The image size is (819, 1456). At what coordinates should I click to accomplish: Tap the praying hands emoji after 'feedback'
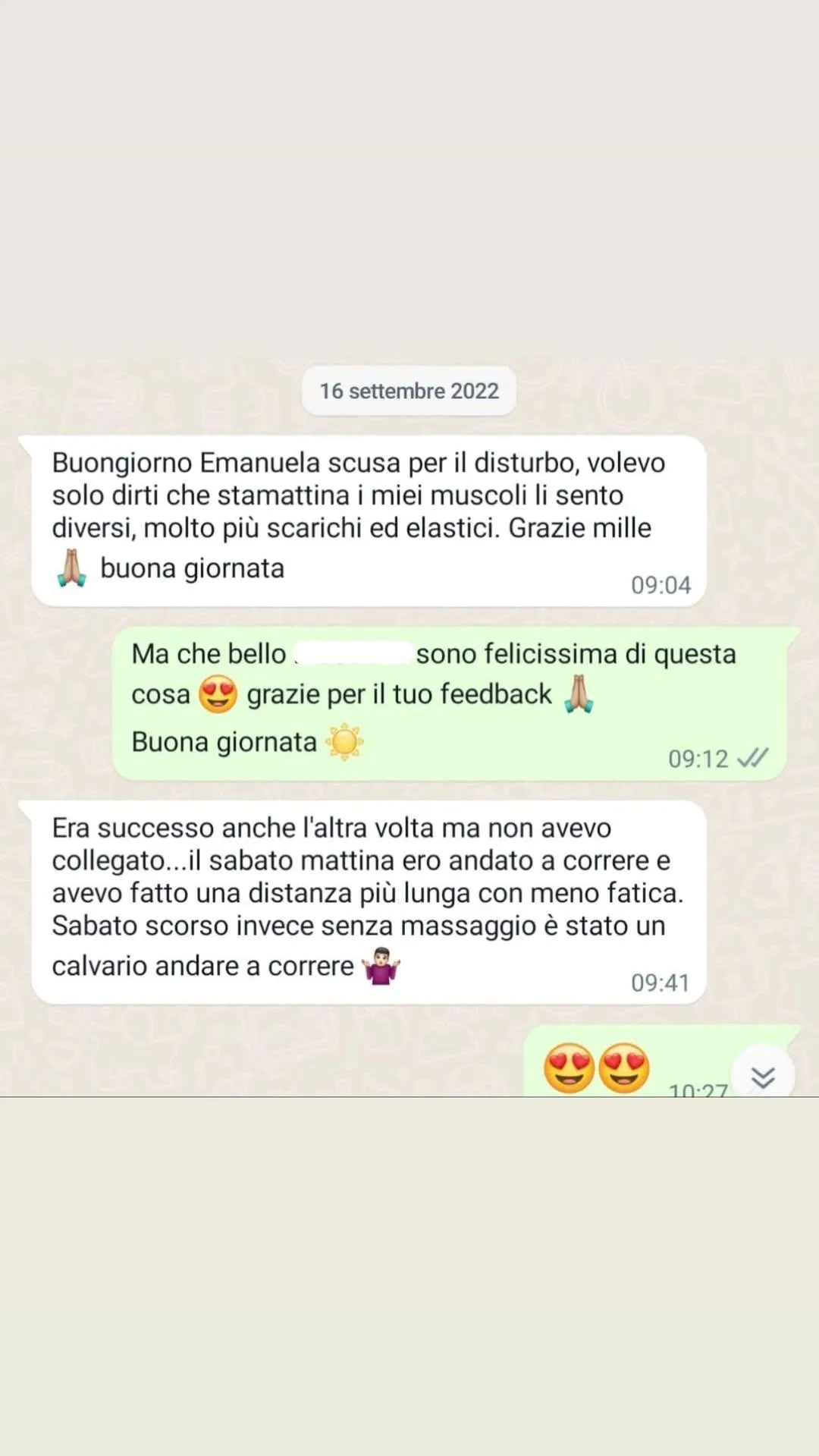579,694
